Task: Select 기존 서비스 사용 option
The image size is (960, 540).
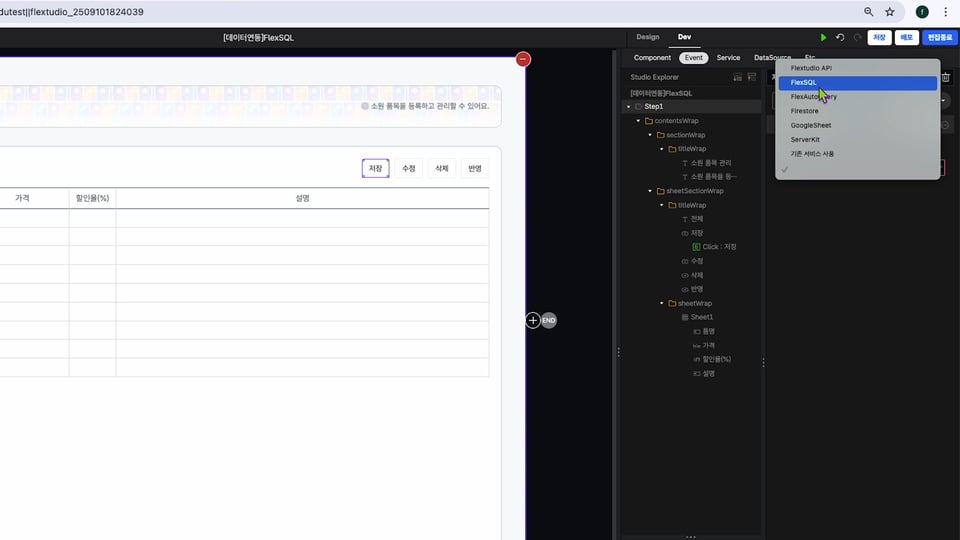Action: [x=857, y=154]
